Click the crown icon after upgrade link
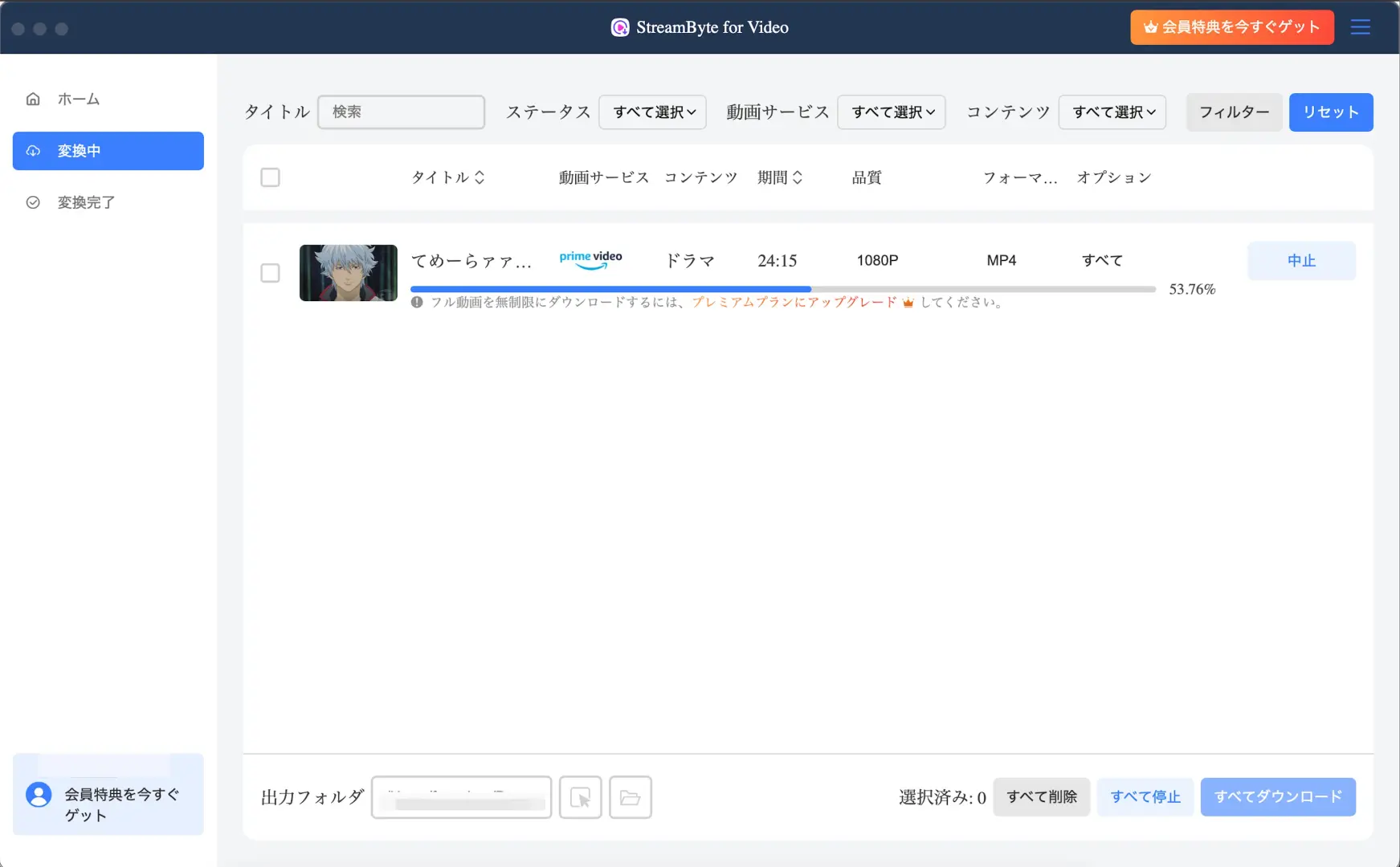Image resolution: width=1400 pixels, height=867 pixels. point(908,303)
